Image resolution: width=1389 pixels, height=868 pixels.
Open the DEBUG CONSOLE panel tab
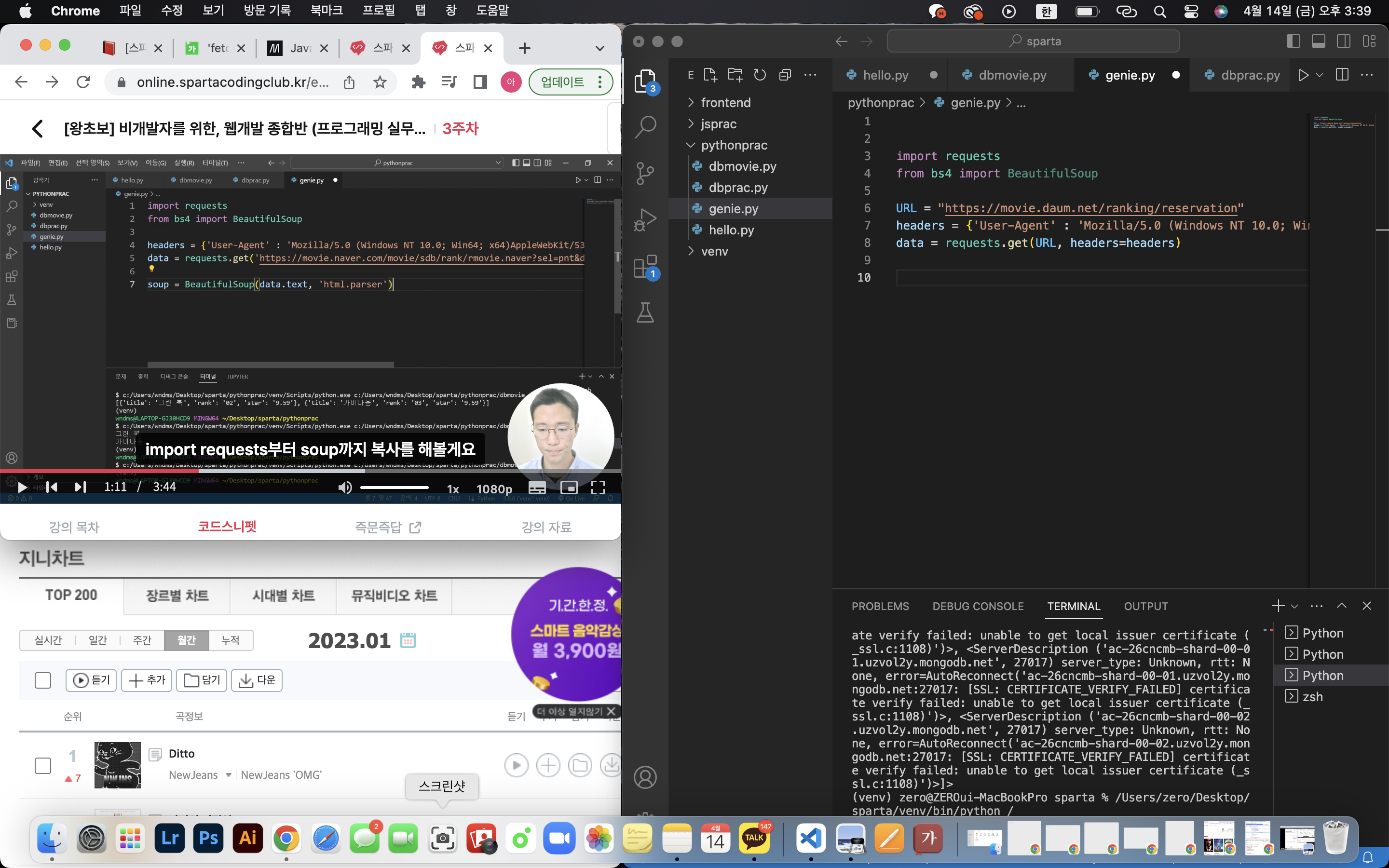(978, 606)
